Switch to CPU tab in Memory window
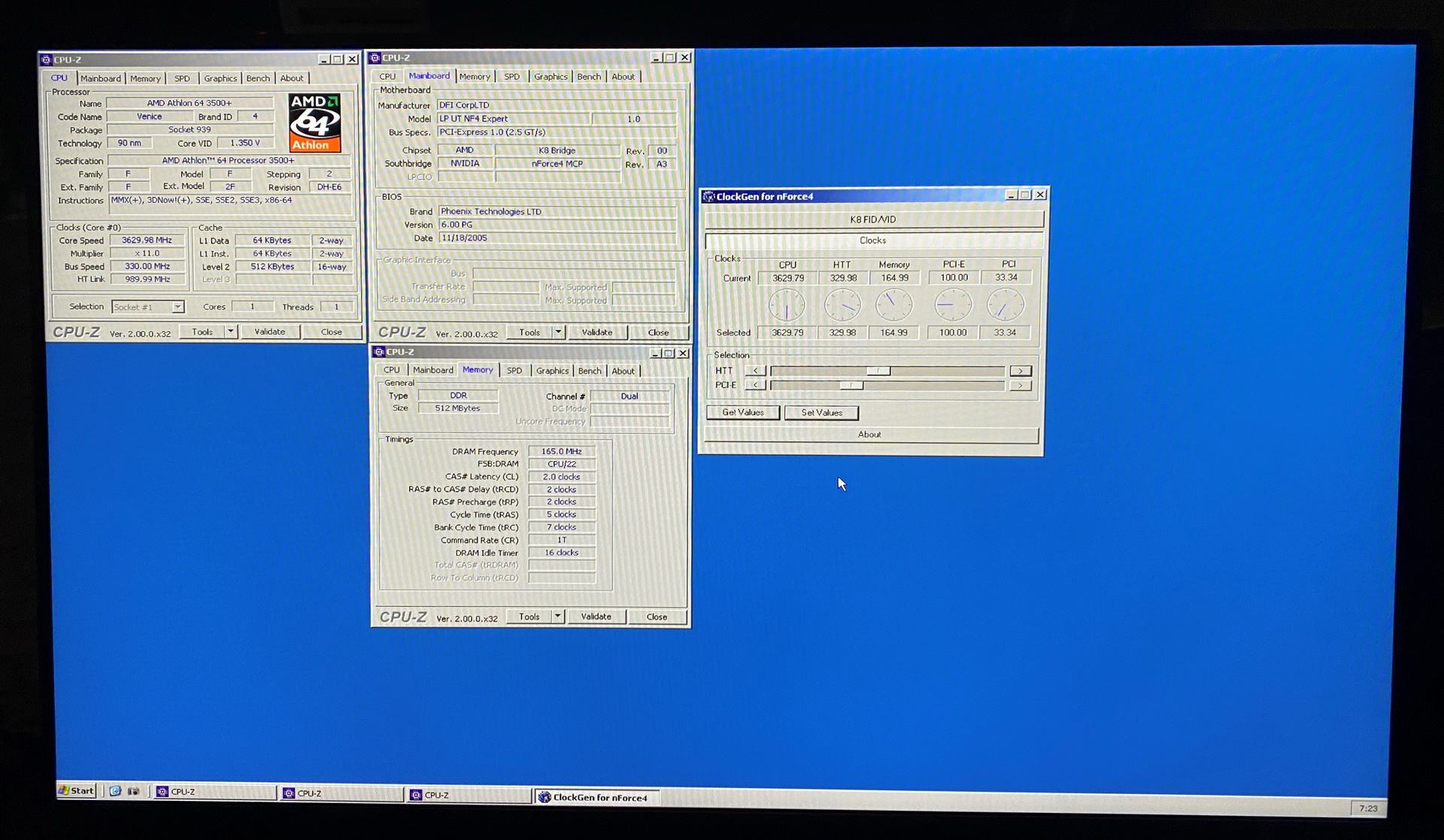1444x840 pixels. point(392,370)
